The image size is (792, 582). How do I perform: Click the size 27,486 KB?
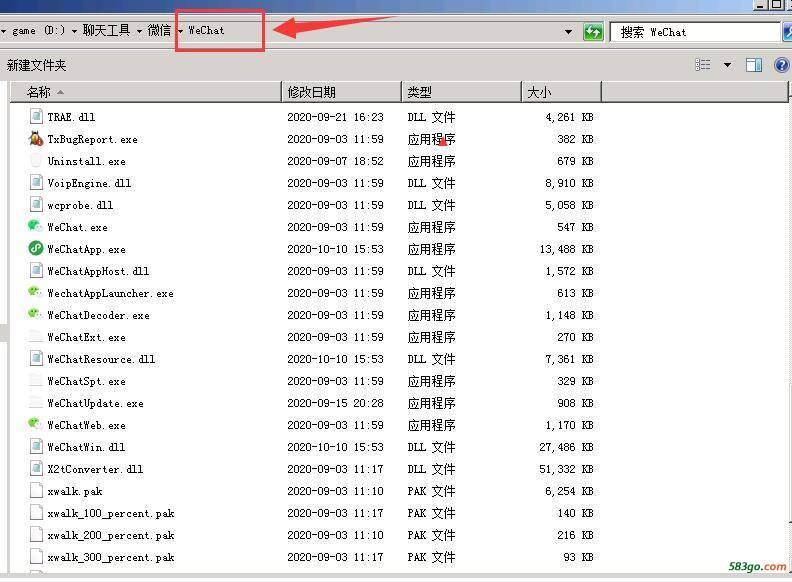click(x=566, y=447)
